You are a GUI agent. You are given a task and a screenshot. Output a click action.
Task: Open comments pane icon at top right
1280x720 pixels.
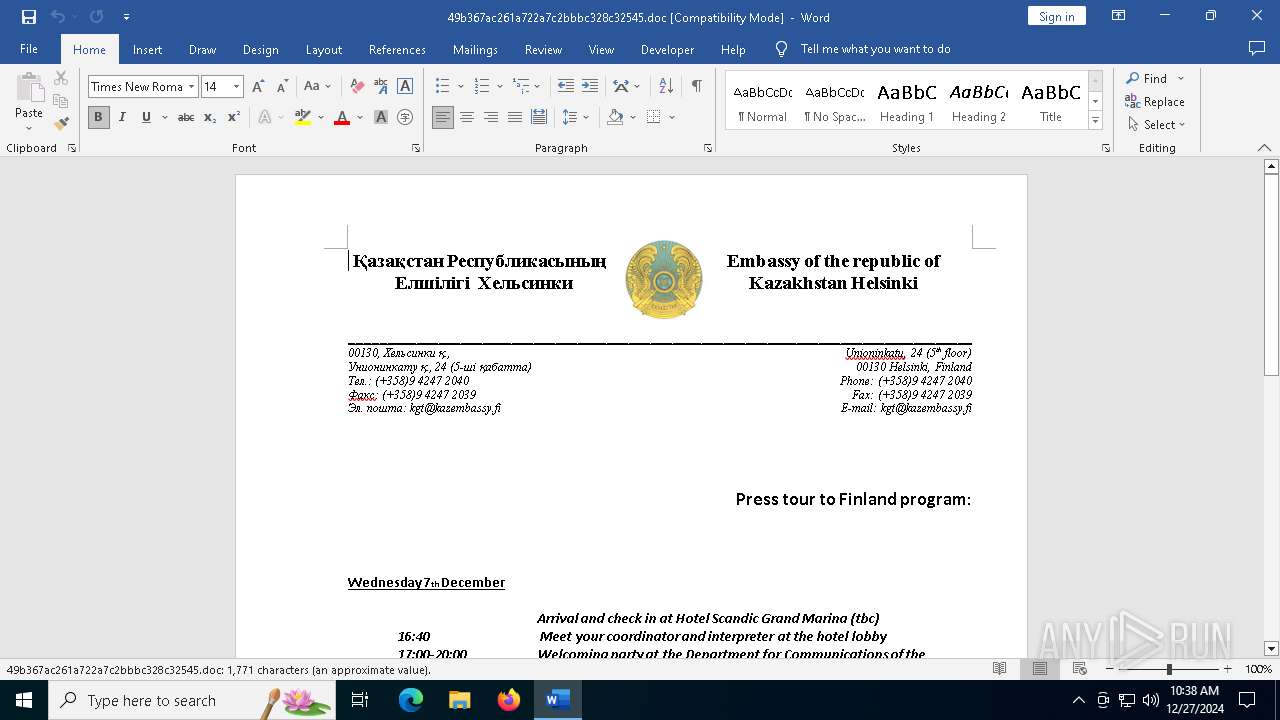[1257, 49]
